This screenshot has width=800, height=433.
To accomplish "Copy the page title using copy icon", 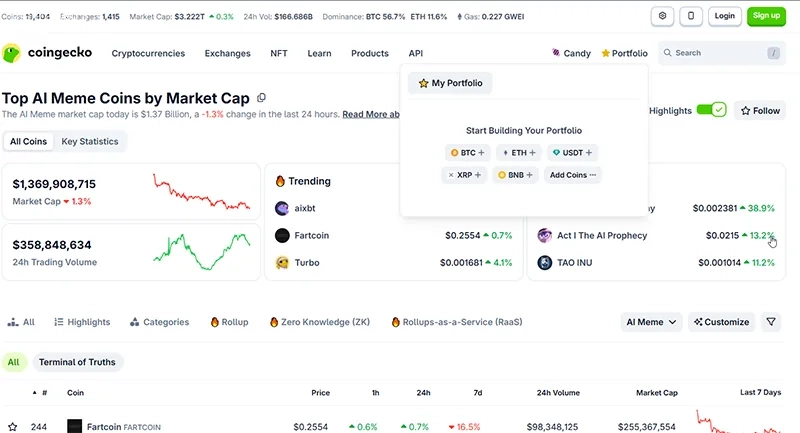I will [x=261, y=98].
